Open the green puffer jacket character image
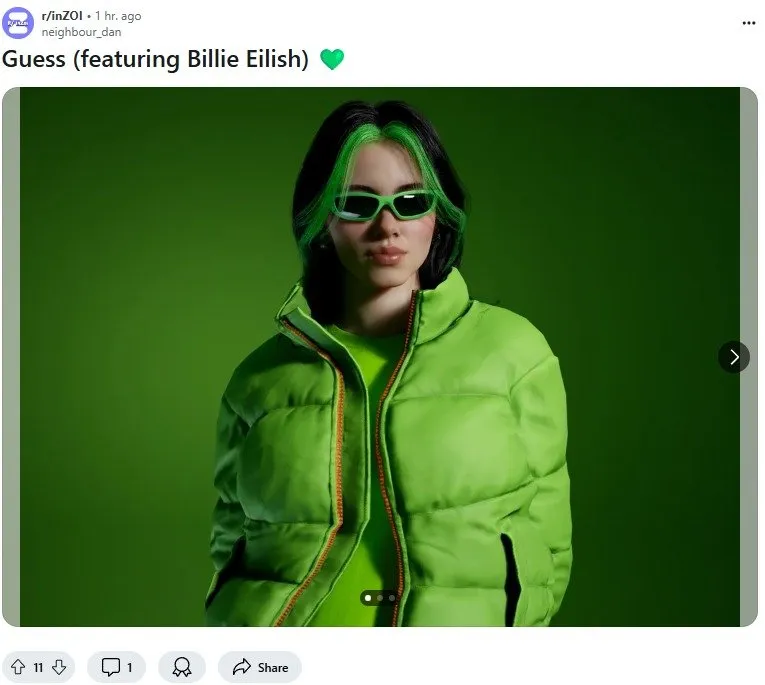 point(380,357)
